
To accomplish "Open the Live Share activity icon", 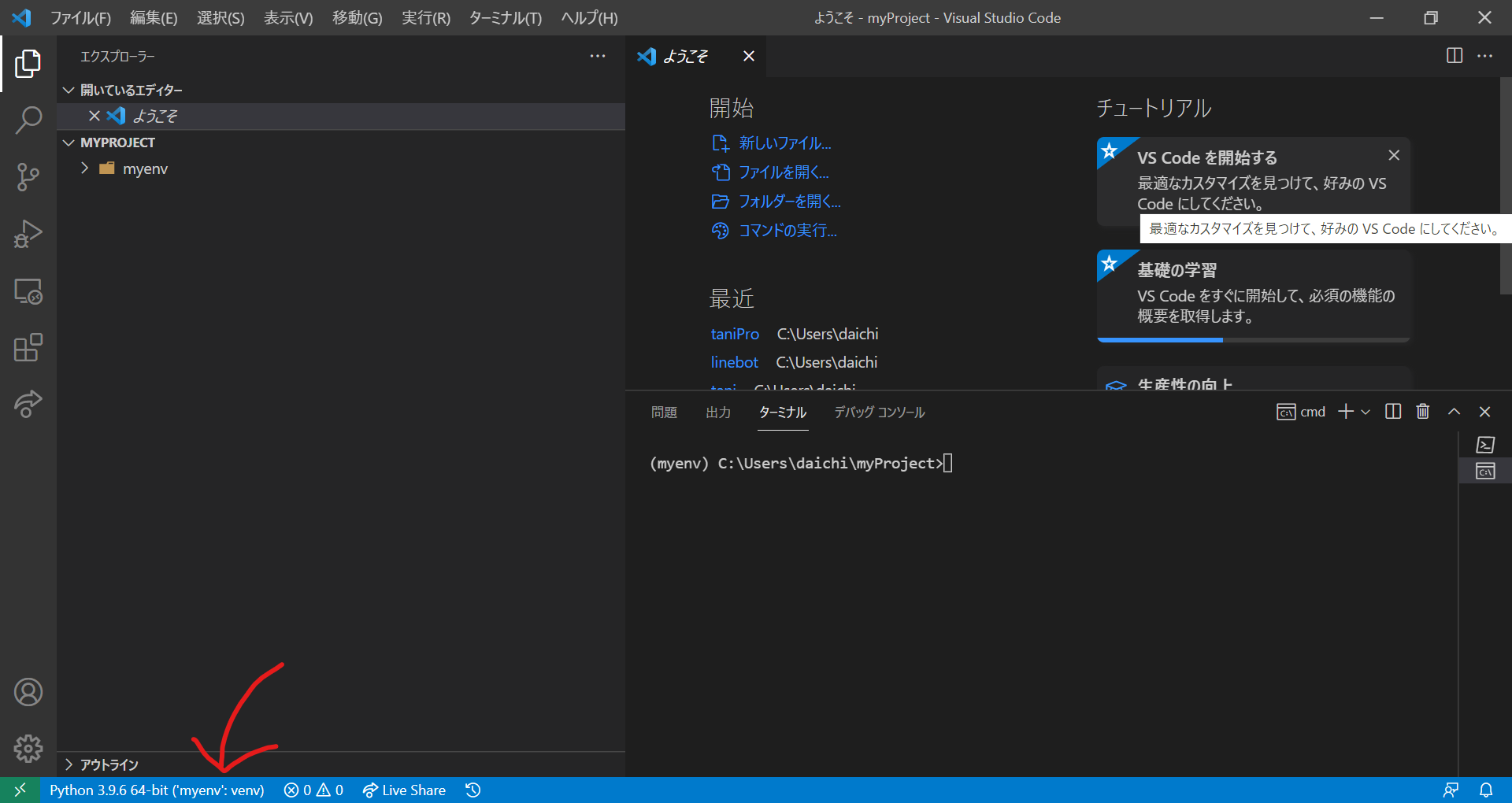I will point(28,404).
